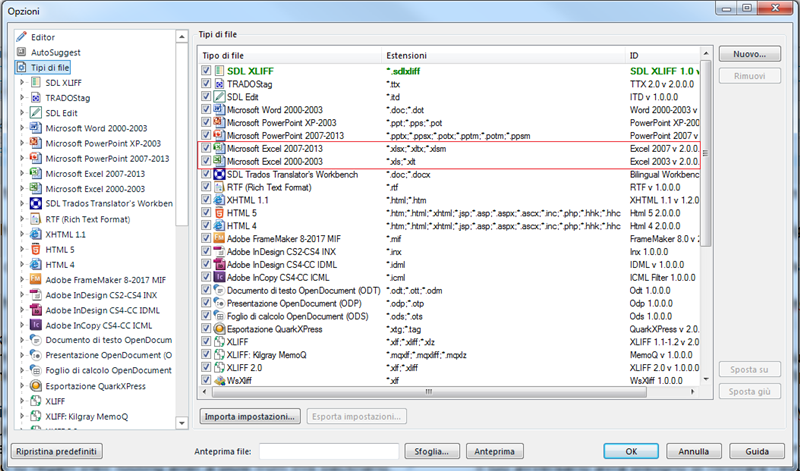Image resolution: width=800 pixels, height=471 pixels.
Task: Click the horizontal scrollbar of file list
Action: tap(429, 392)
